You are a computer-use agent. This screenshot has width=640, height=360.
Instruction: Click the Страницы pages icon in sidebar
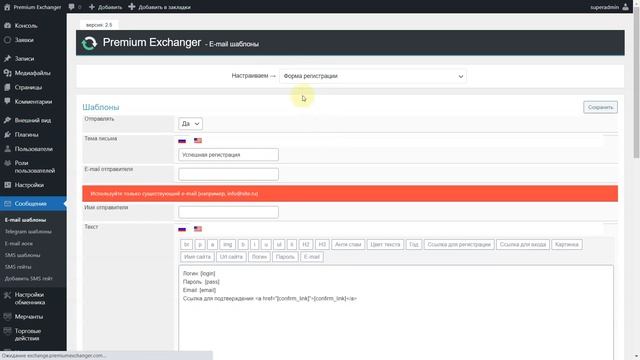[7, 87]
